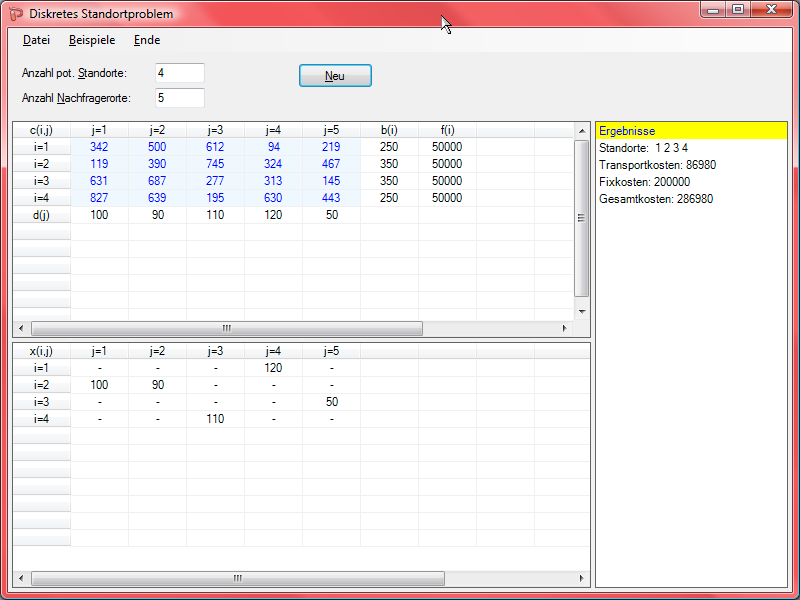This screenshot has height=600, width=800.
Task: Click the right arrow of the cost table's horizontal scrollbar
Action: pyautogui.click(x=564, y=328)
